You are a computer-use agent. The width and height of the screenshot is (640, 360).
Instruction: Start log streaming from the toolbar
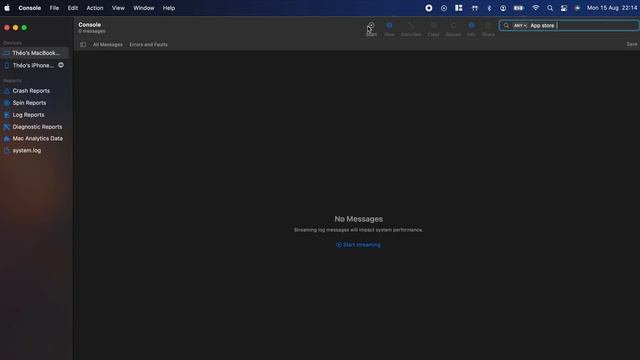pos(371,29)
